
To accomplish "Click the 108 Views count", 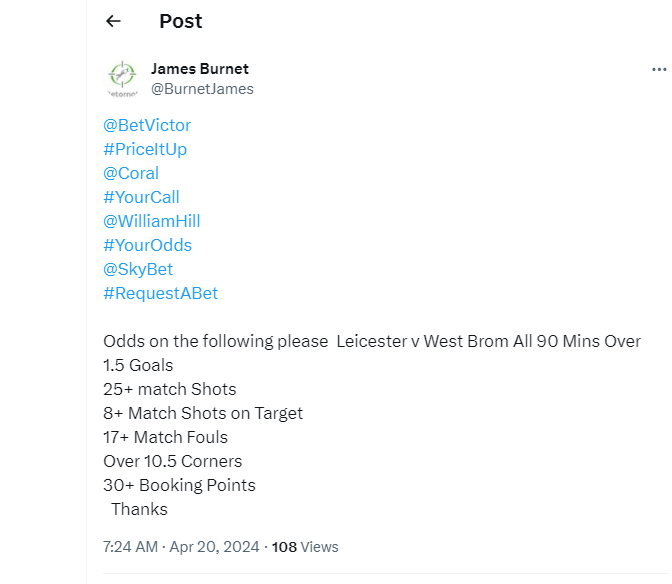I will (x=305, y=547).
